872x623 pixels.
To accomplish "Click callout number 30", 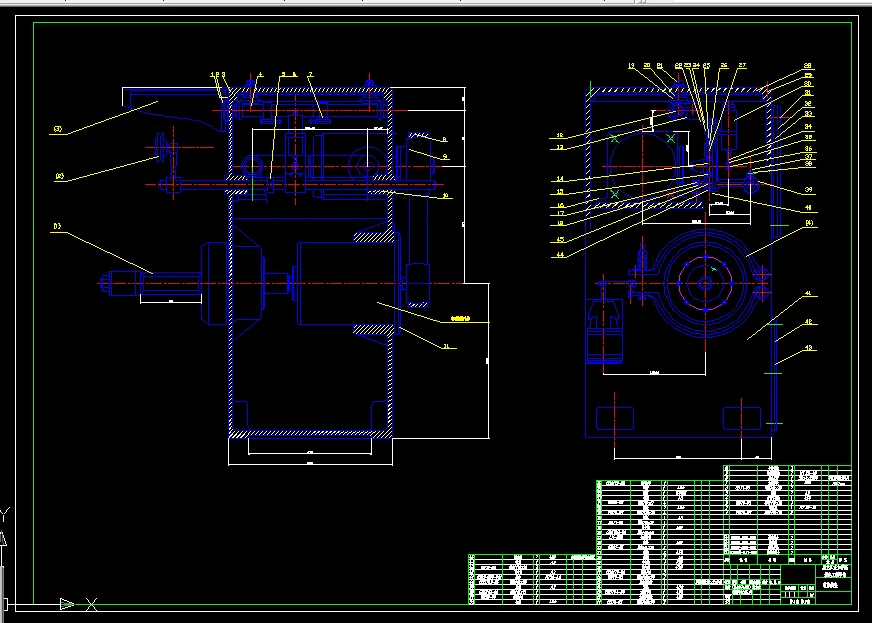I will point(807,84).
